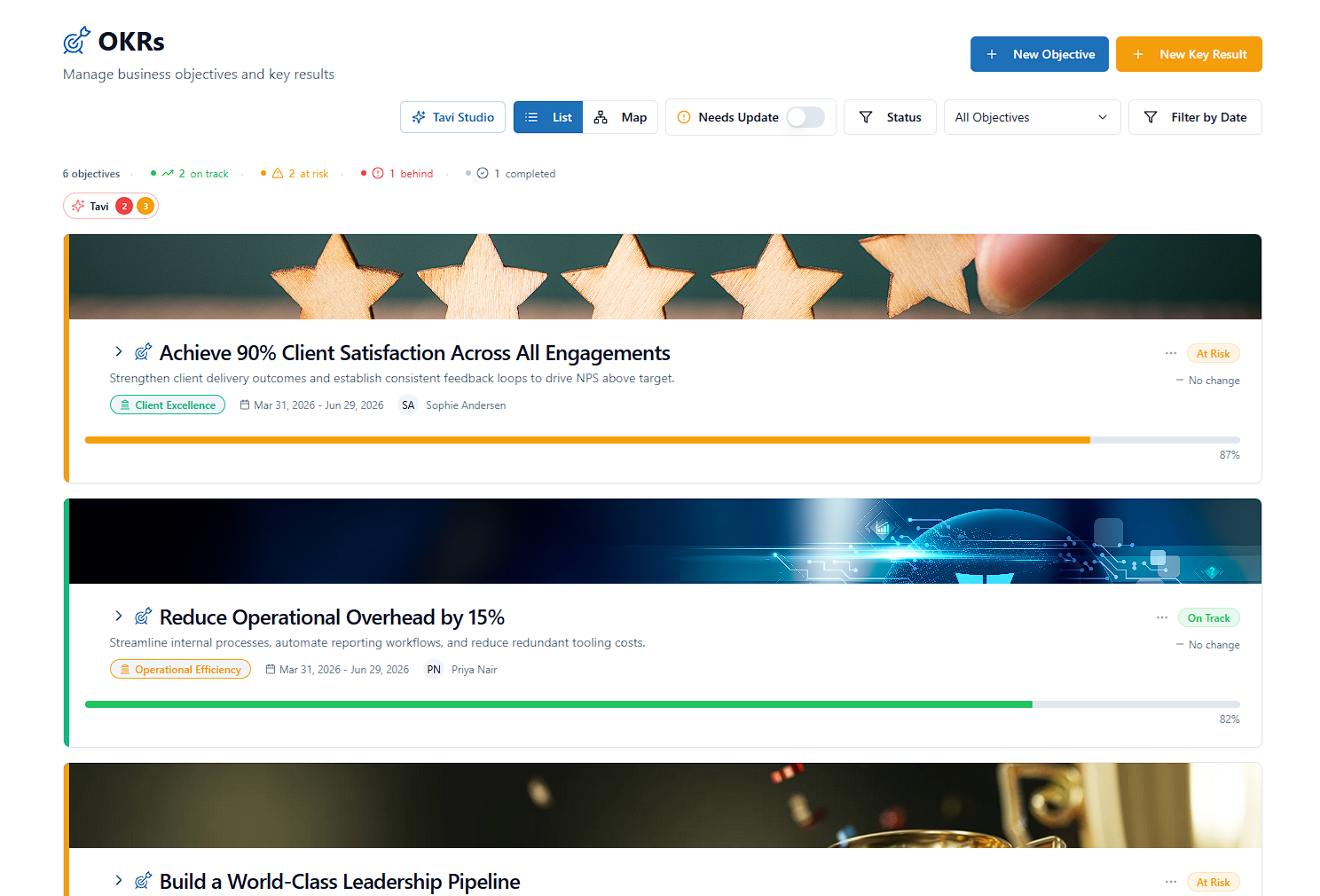Click the objective icon beside Leadership Pipeline title
This screenshot has height=896, width=1320.
click(143, 881)
